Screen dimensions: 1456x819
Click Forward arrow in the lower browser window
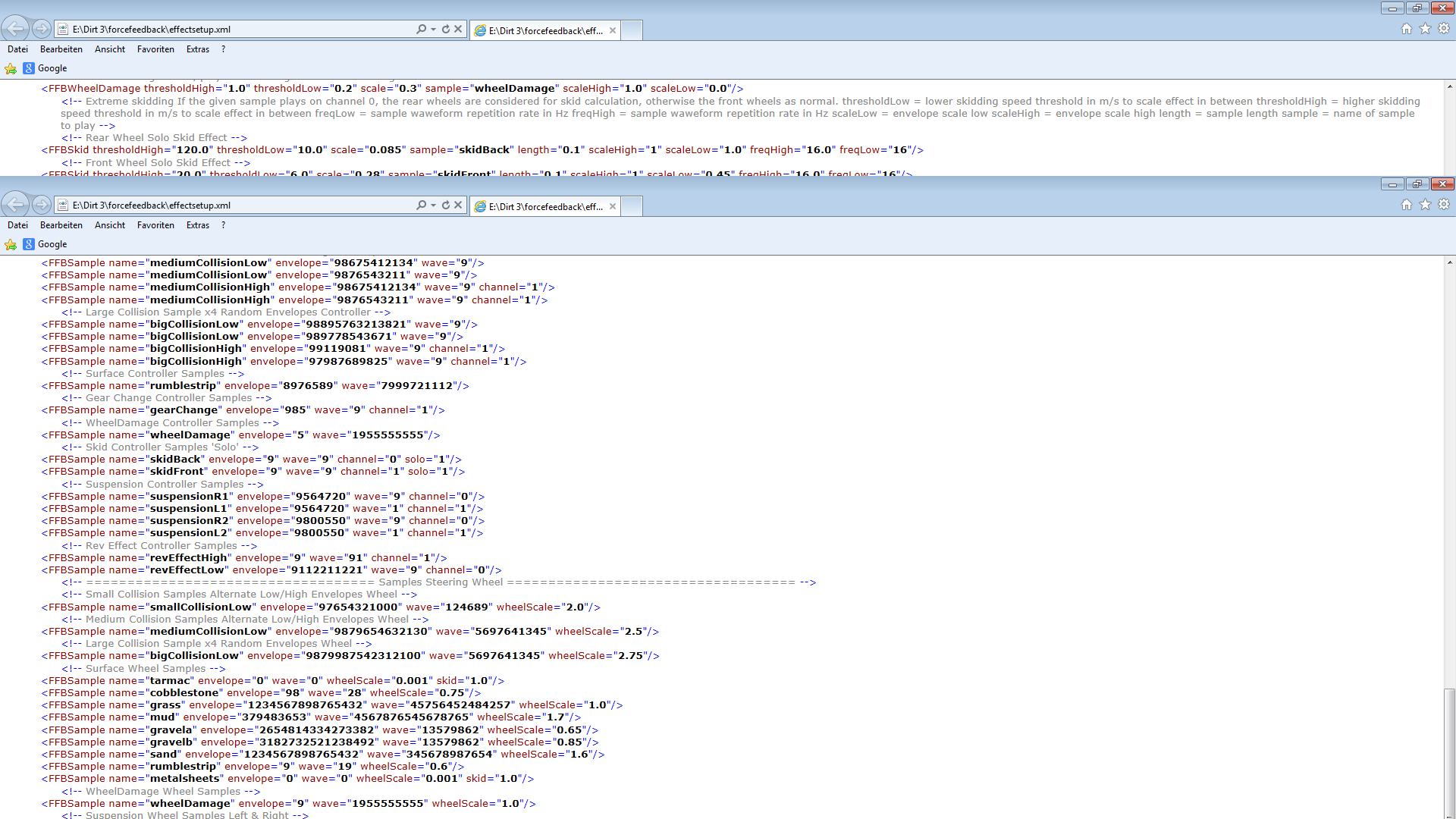(42, 205)
